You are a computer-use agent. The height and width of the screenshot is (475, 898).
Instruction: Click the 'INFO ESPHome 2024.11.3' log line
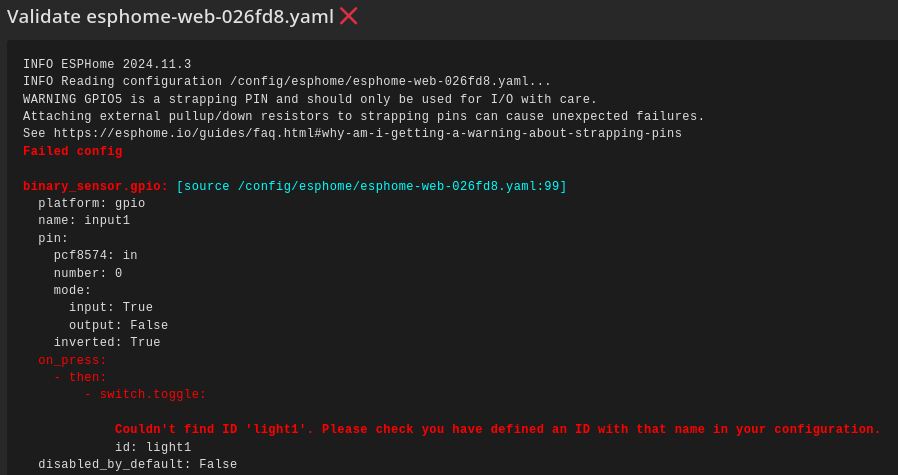tap(107, 65)
